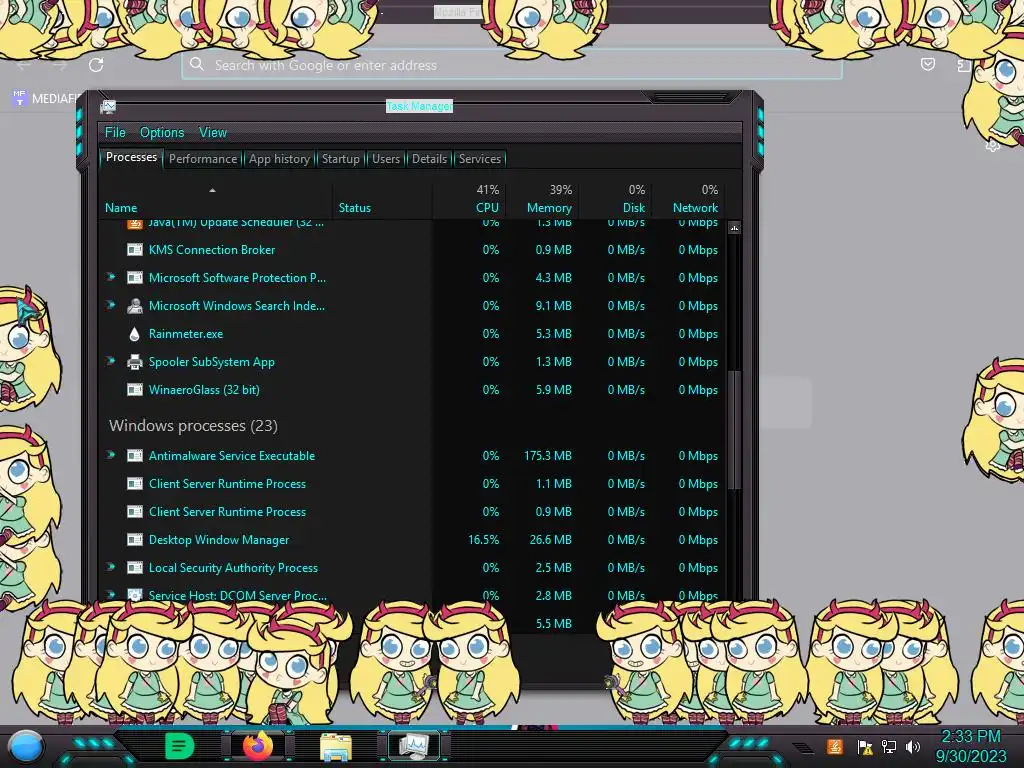This screenshot has width=1024, height=768.
Task: Switch to the Users tab
Action: point(386,159)
